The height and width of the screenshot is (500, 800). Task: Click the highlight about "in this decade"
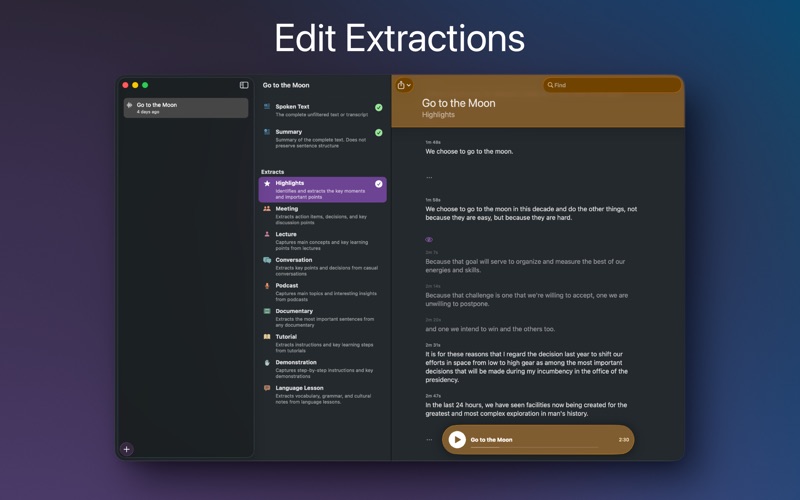click(x=531, y=213)
